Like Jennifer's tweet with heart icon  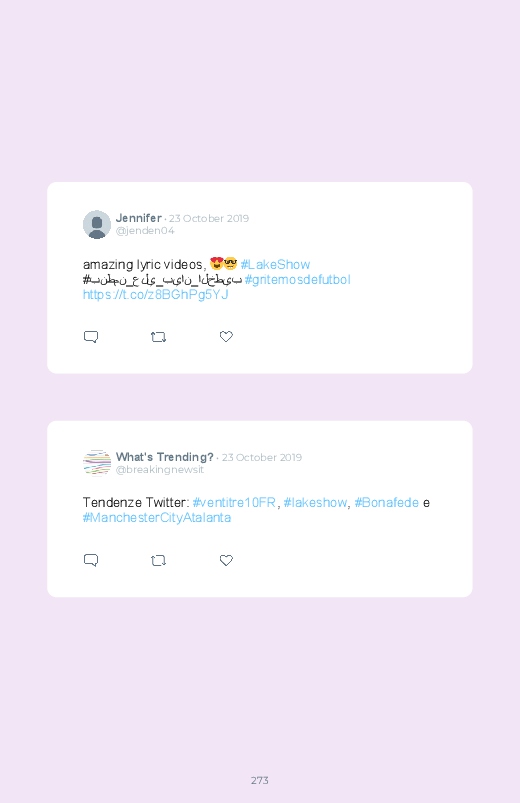226,336
